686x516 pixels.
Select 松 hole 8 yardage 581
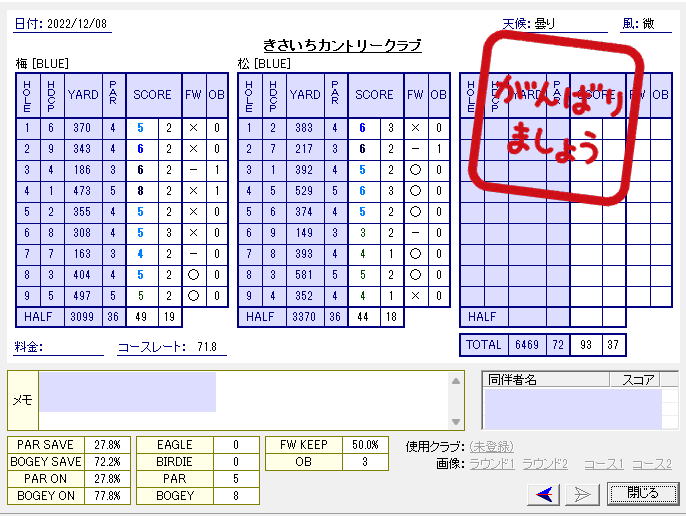[304, 275]
